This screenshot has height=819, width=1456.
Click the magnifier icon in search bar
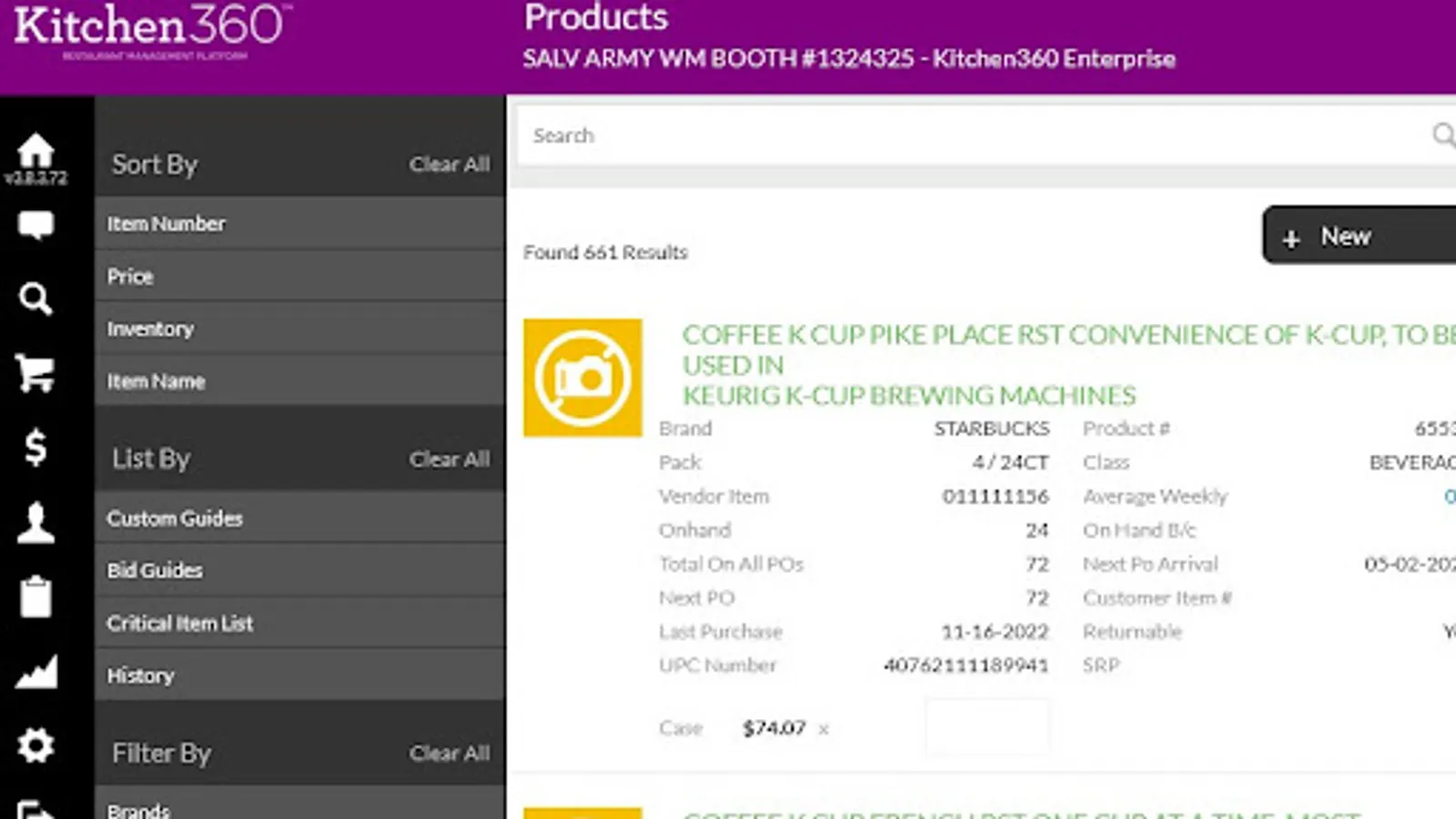1443,136
